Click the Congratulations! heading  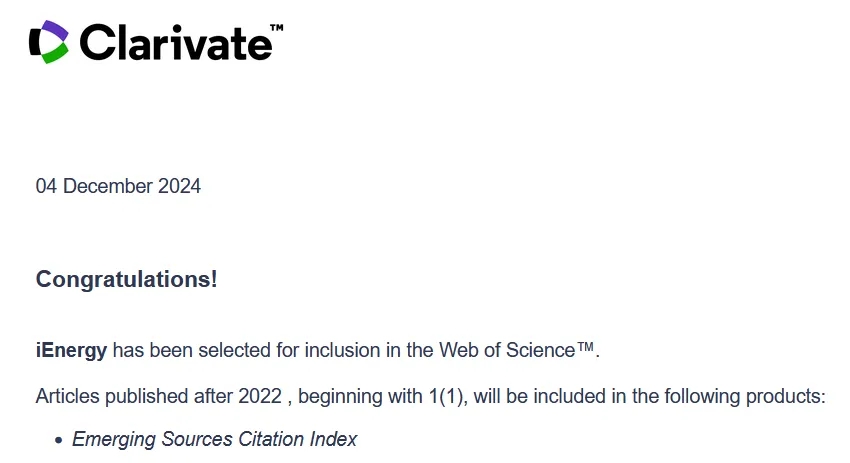(x=126, y=280)
